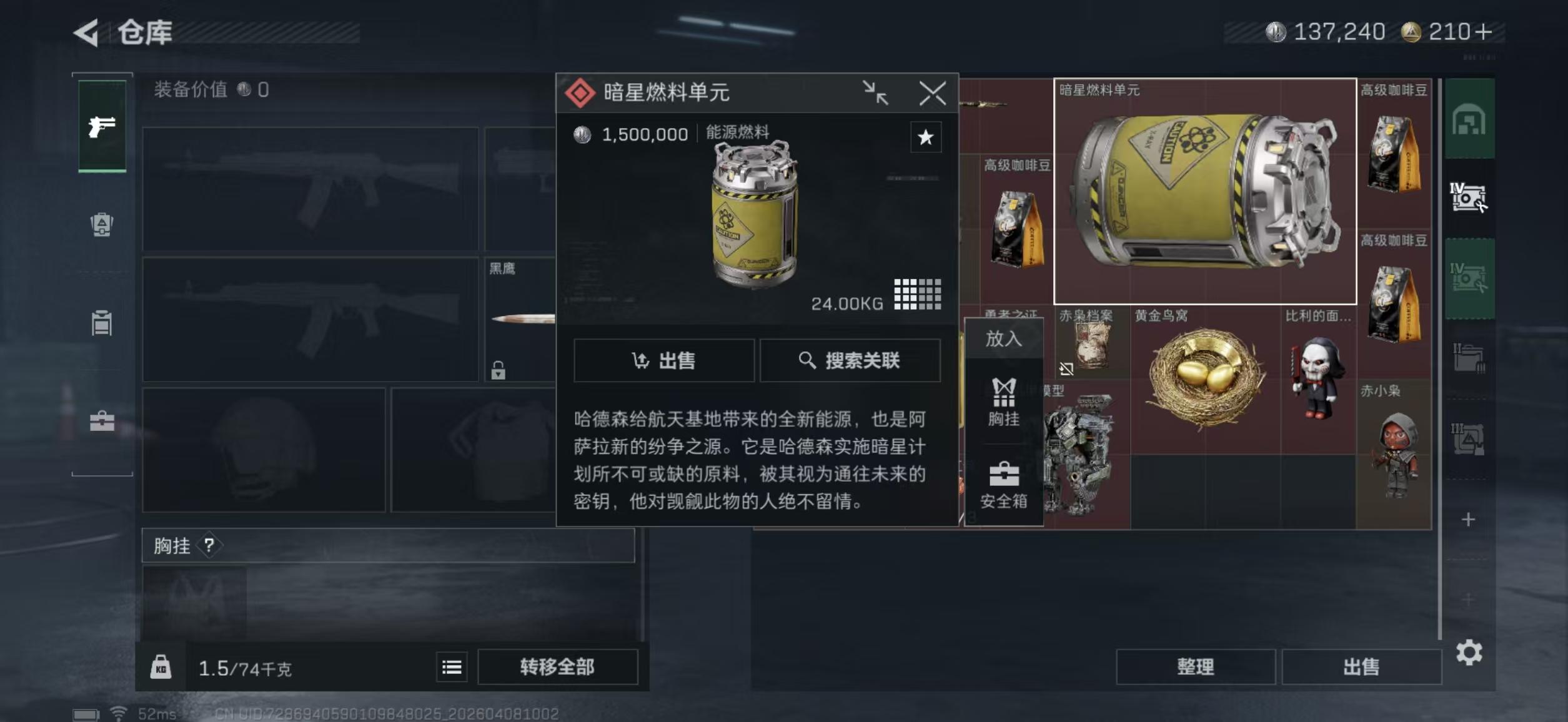Click the 整理 organize warehouse button

point(1195,666)
